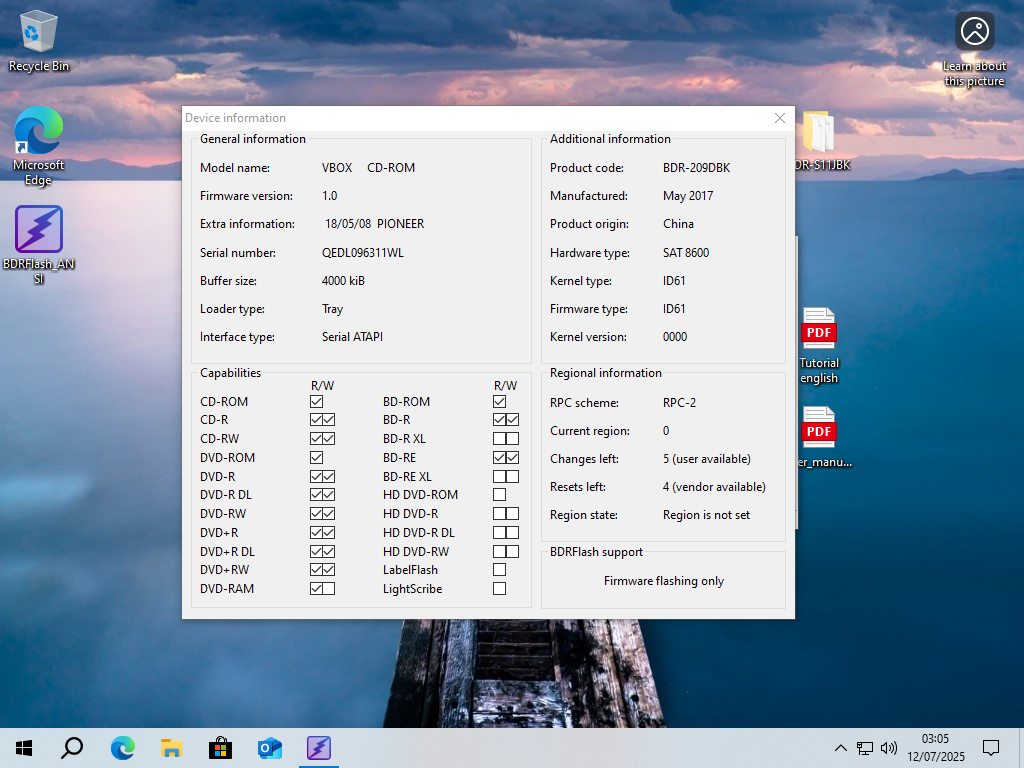1024x768 pixels.
Task: Click the 'Firmware flashing only' text
Action: point(664,581)
